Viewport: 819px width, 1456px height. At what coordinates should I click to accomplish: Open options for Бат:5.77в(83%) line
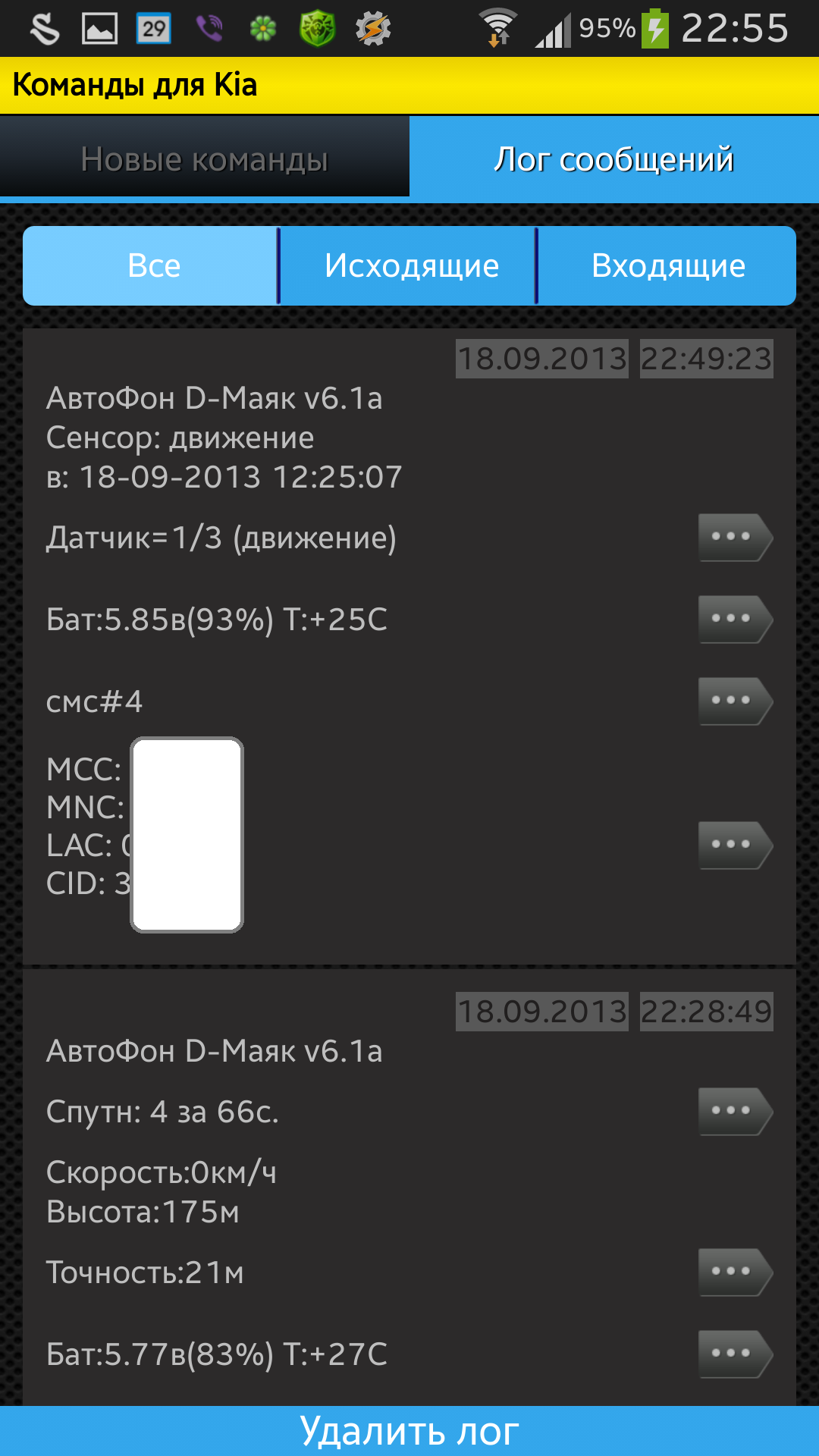coord(734,1354)
